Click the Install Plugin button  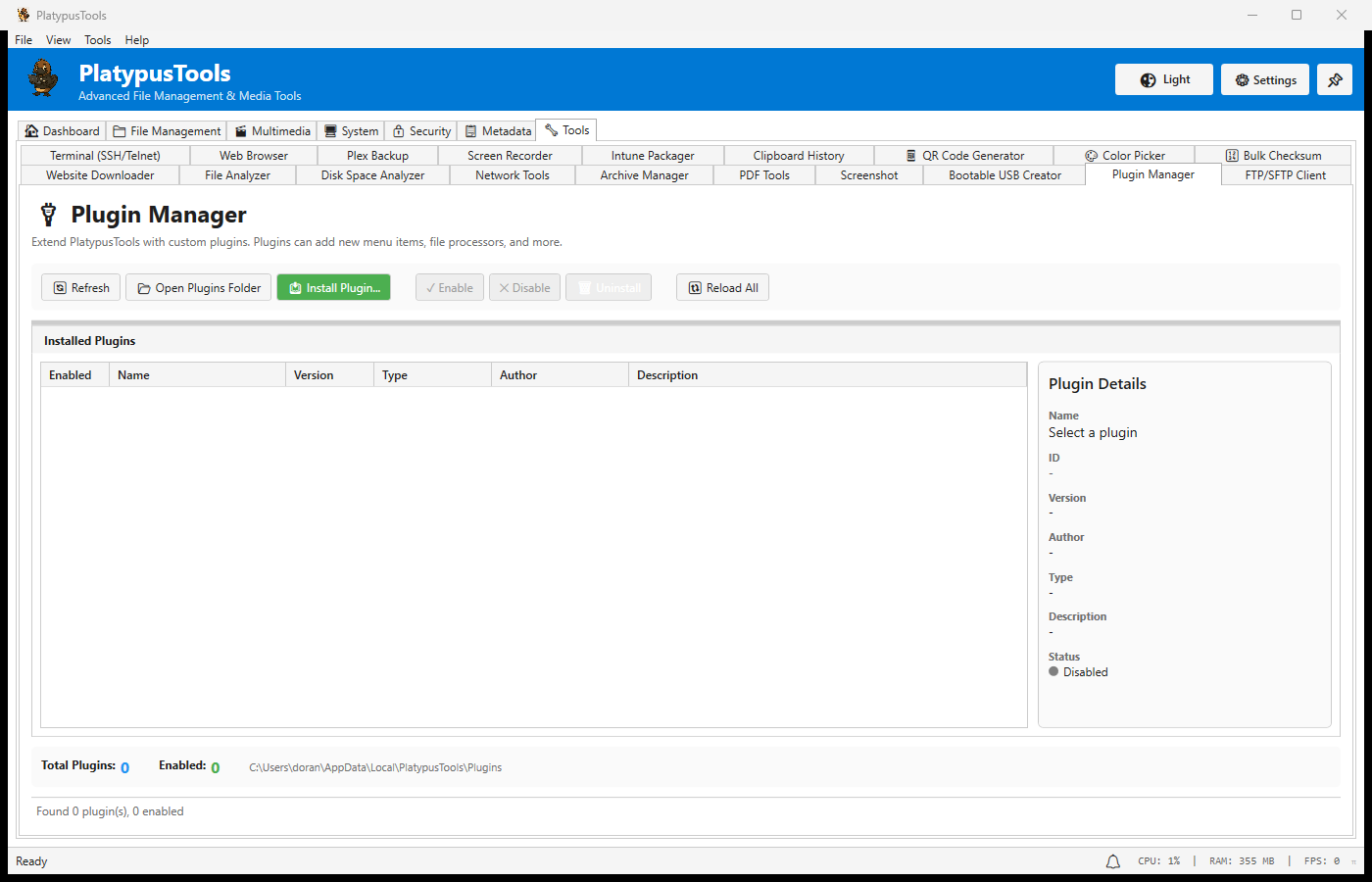click(333, 287)
